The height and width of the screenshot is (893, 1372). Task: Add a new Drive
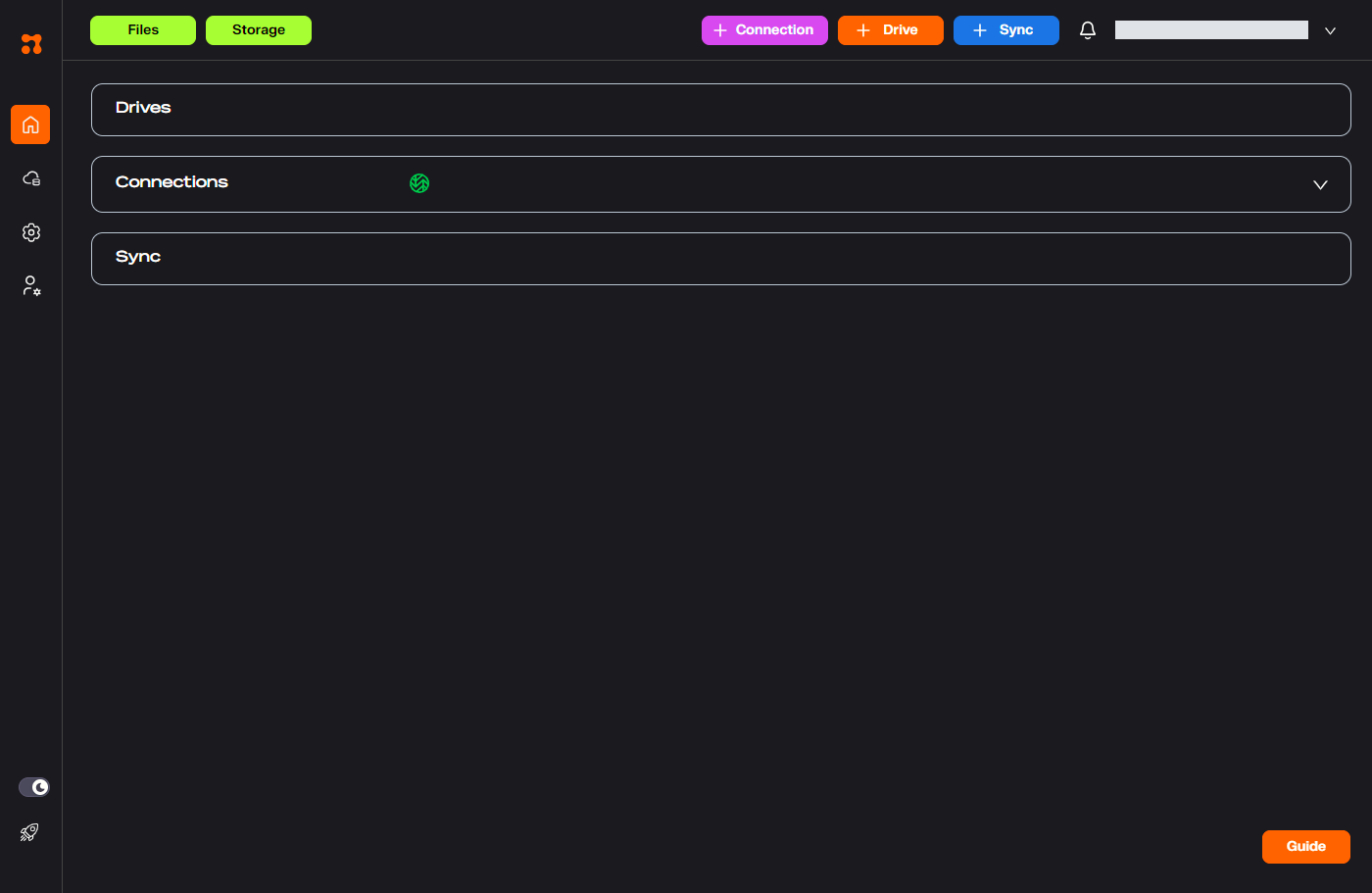pos(890,30)
